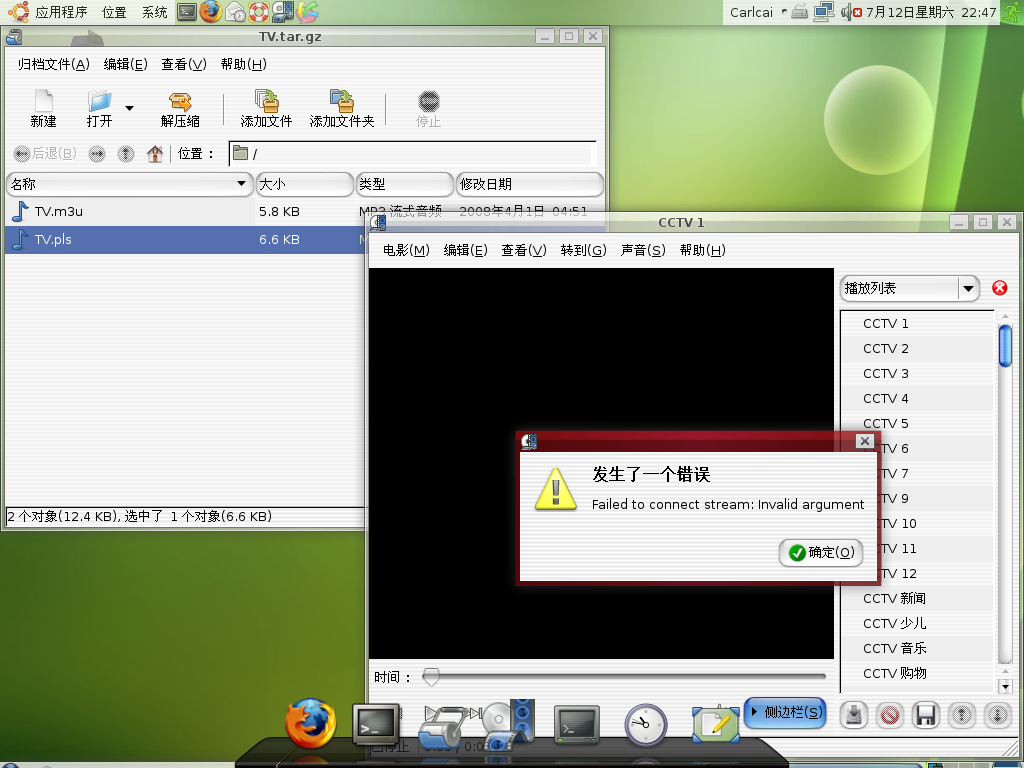The height and width of the screenshot is (768, 1024).
Task: Click the running-man logout icon
Action: (1011, 12)
